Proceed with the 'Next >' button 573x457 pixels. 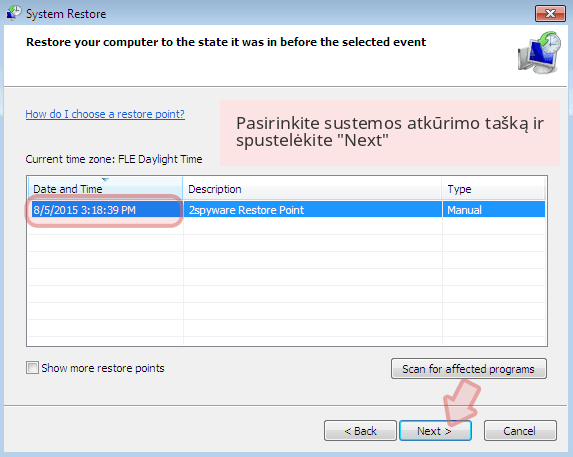coord(435,431)
